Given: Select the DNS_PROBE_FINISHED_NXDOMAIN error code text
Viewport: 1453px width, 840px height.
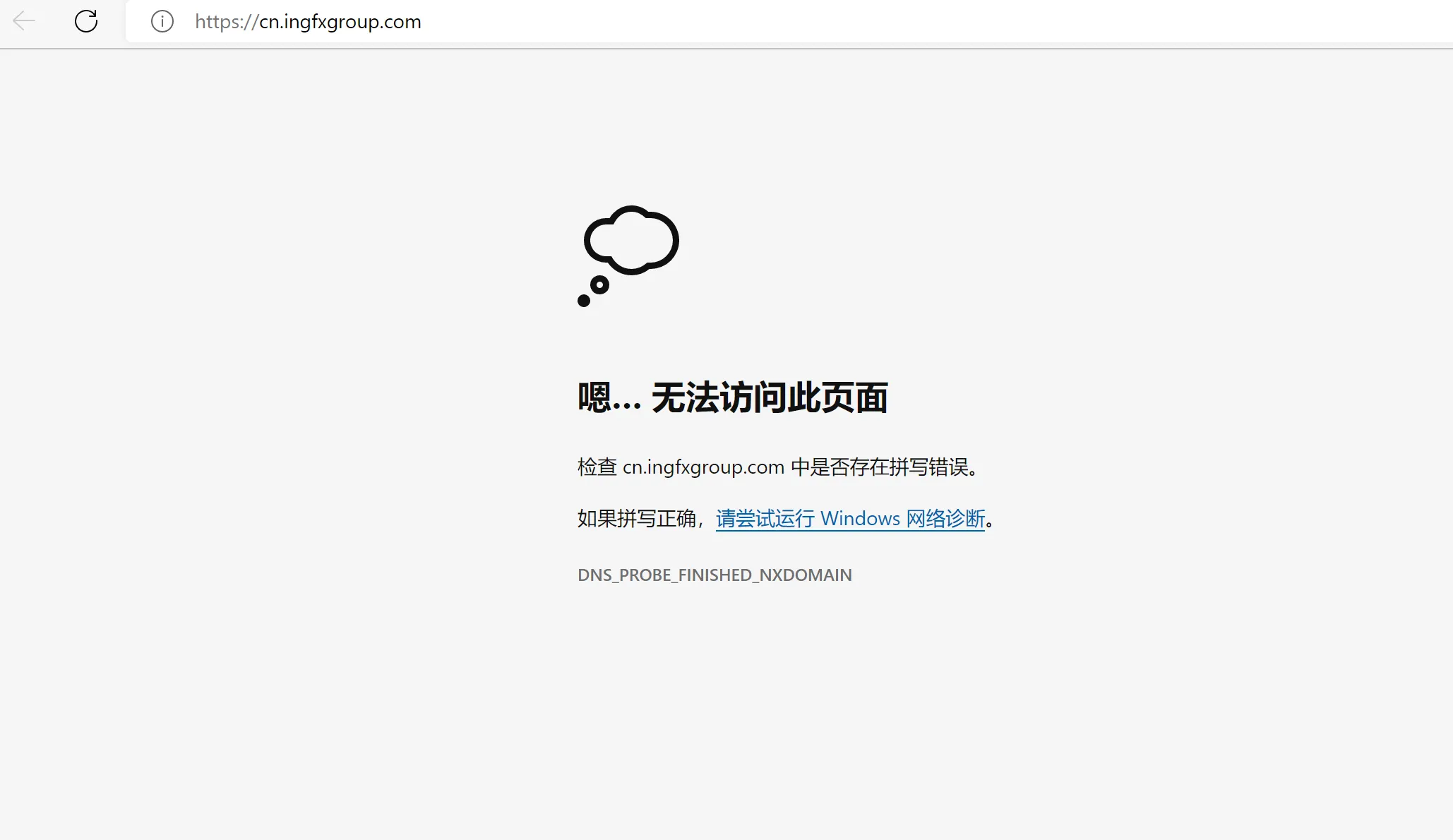Looking at the screenshot, I should tap(714, 575).
